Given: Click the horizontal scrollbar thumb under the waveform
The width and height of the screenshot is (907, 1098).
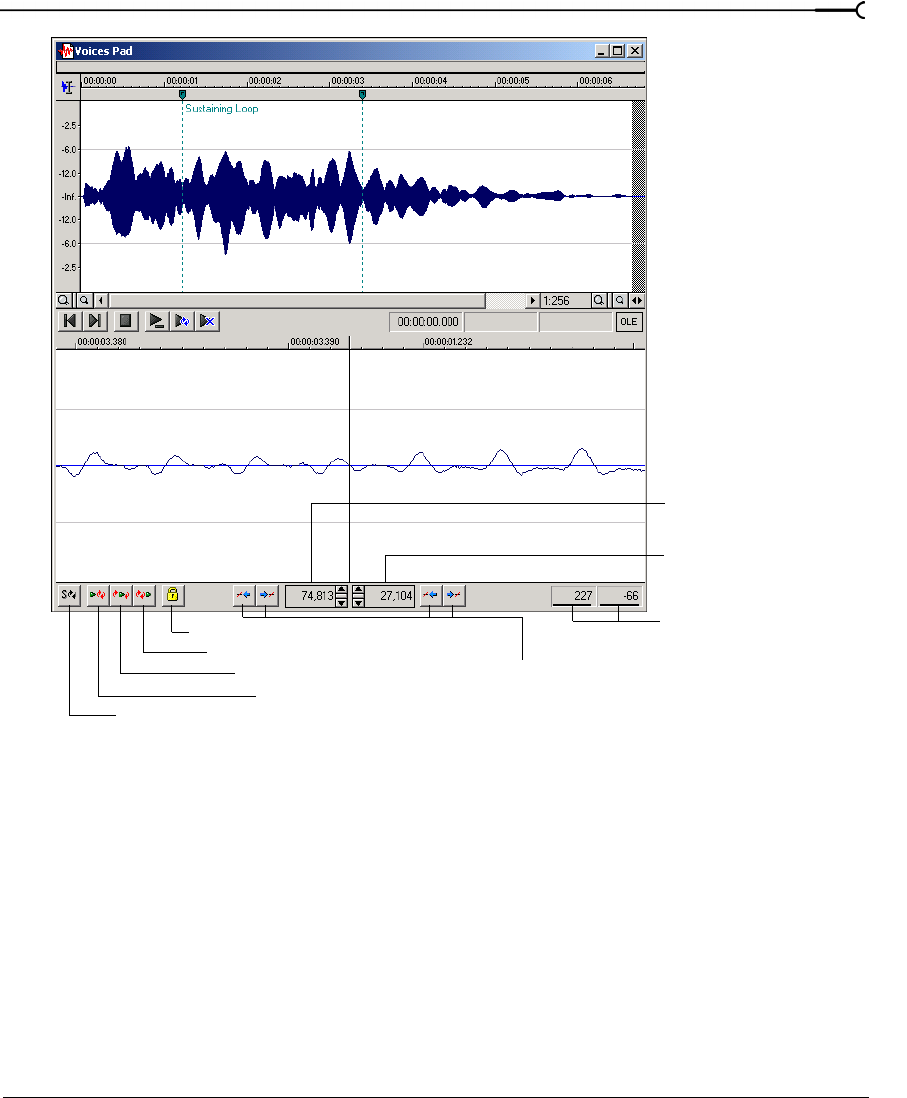Looking at the screenshot, I should [297, 300].
